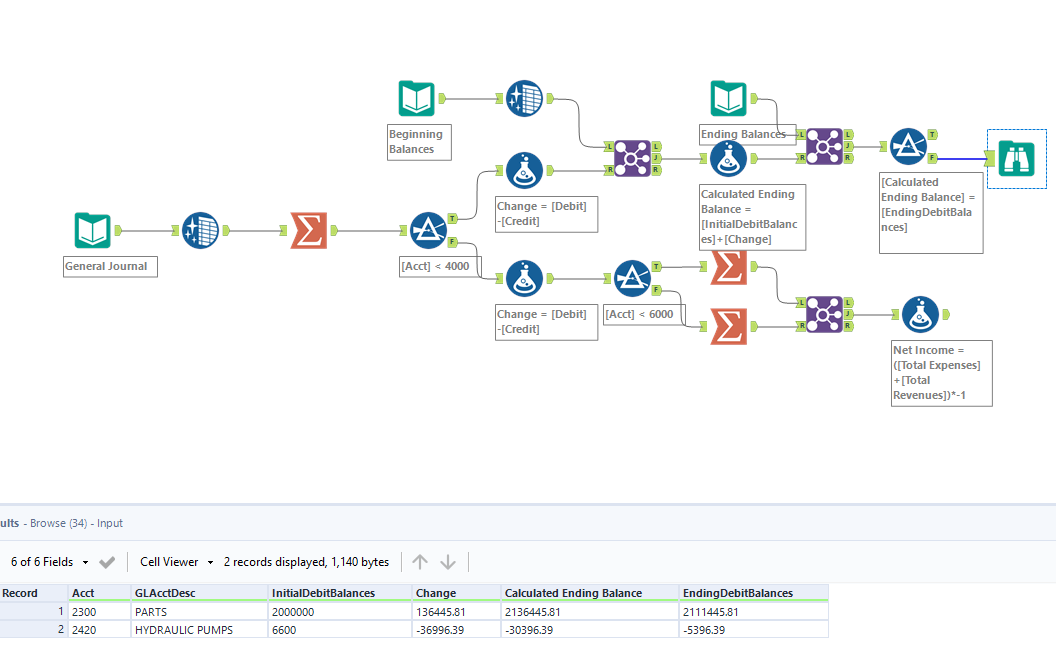1056x658 pixels.
Task: Select lower Summarize tool from False output
Action: [x=729, y=327]
